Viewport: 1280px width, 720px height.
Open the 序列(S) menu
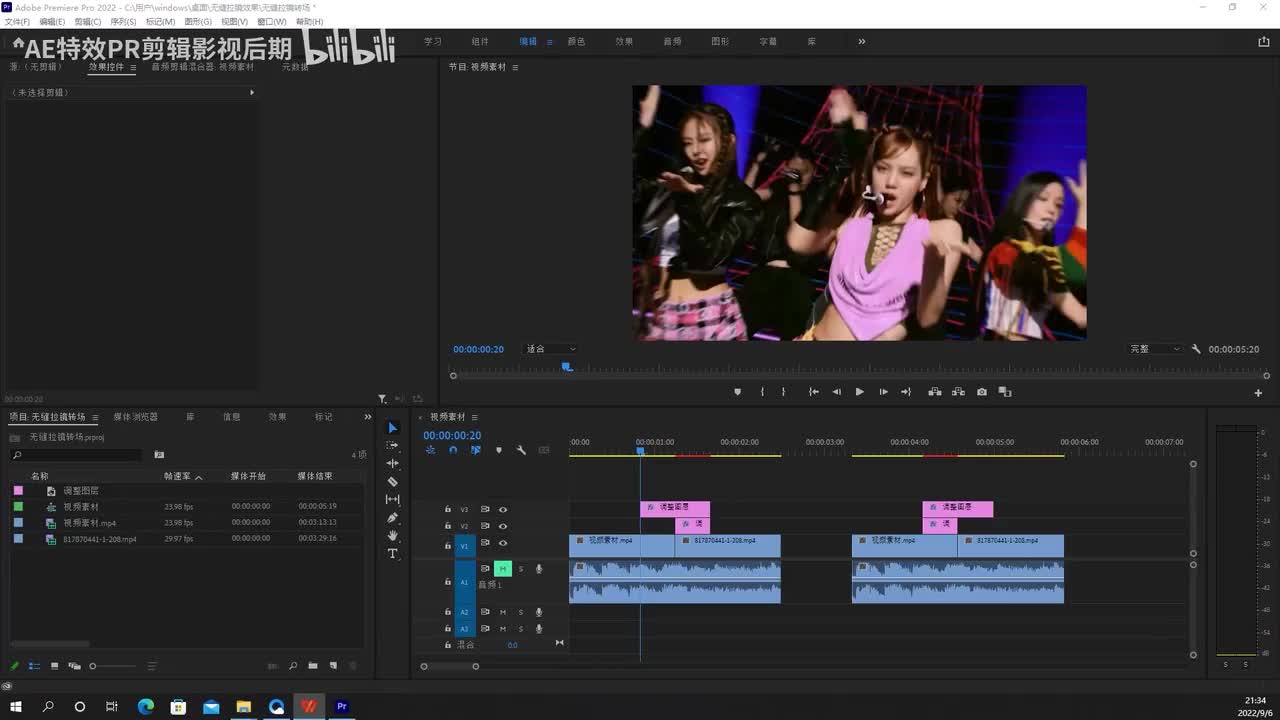click(123, 22)
